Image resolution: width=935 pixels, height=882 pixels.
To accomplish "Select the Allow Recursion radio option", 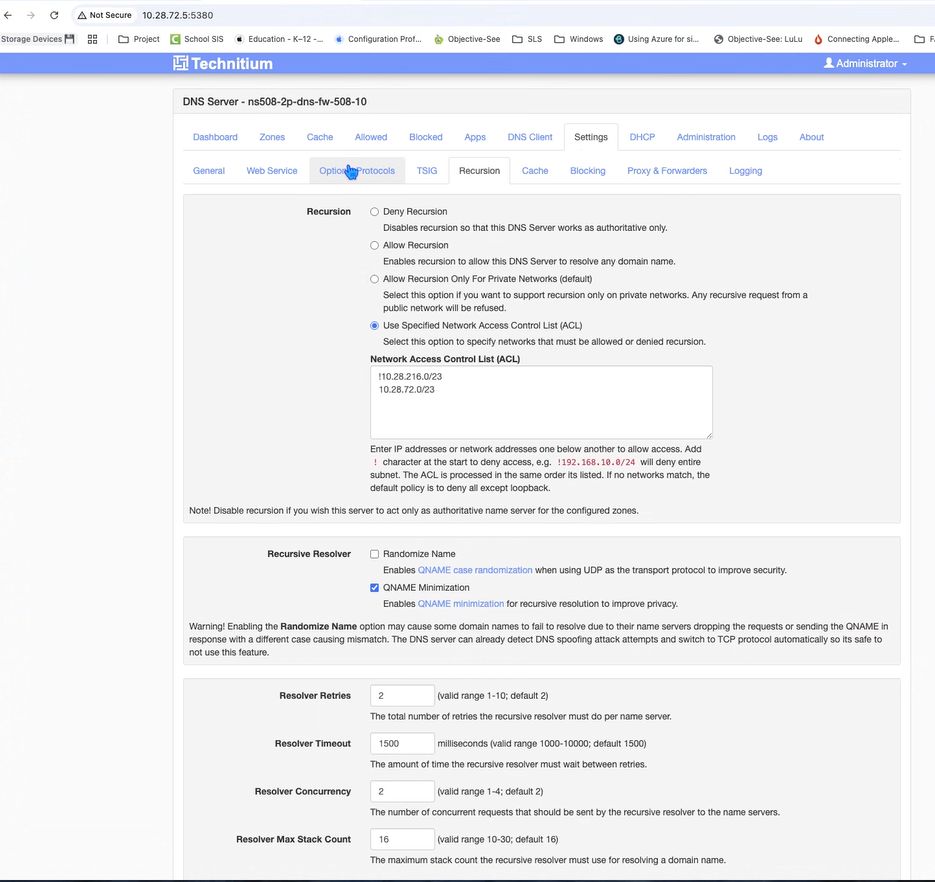I will pyautogui.click(x=375, y=245).
